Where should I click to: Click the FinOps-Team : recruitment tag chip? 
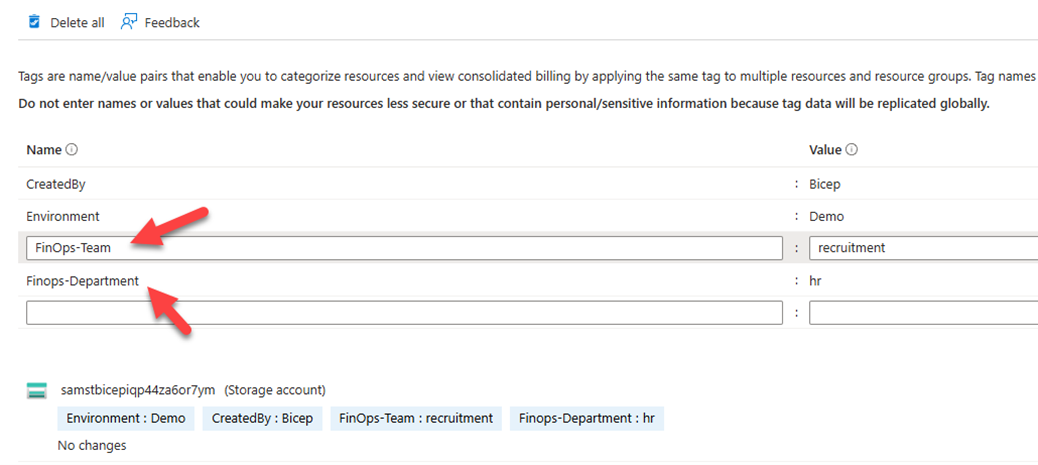coord(416,418)
